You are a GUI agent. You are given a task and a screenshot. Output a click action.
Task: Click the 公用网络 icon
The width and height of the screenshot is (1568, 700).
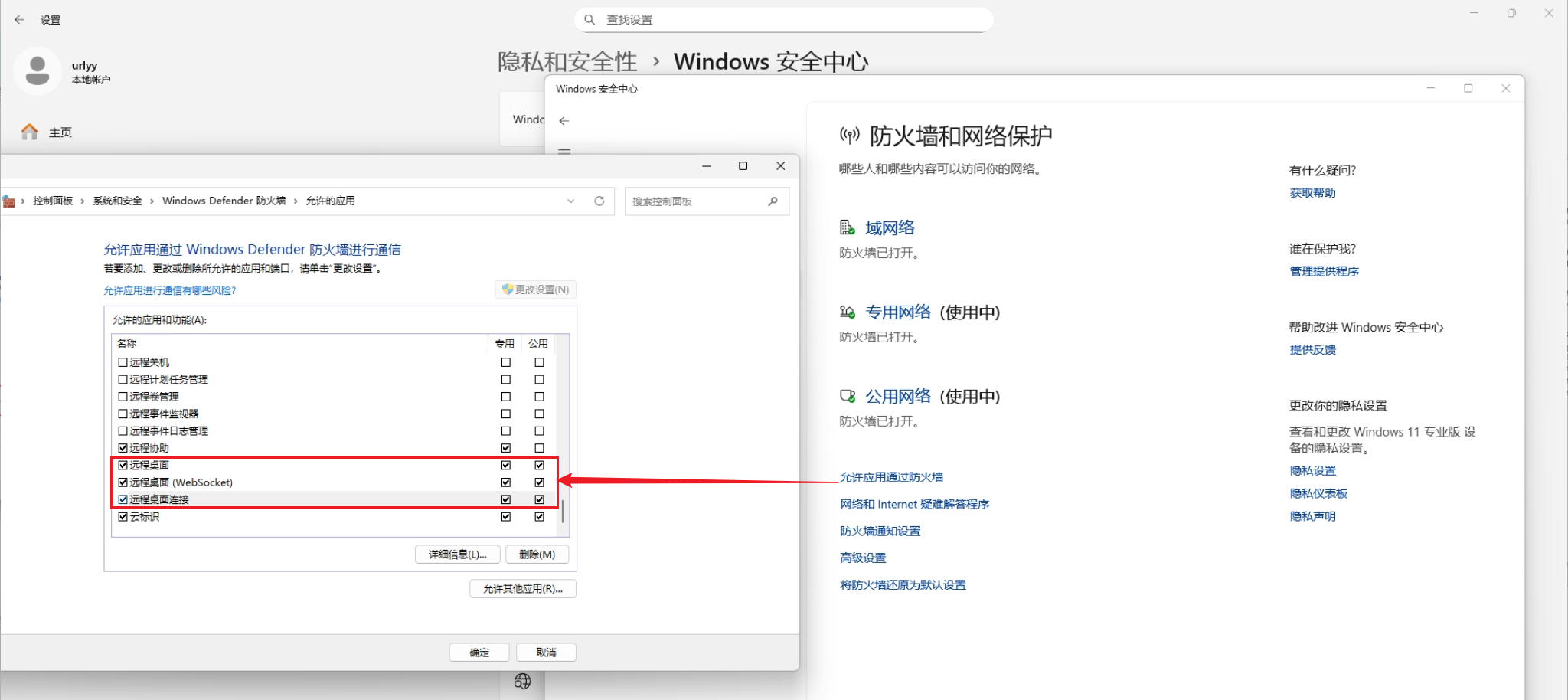click(x=848, y=396)
